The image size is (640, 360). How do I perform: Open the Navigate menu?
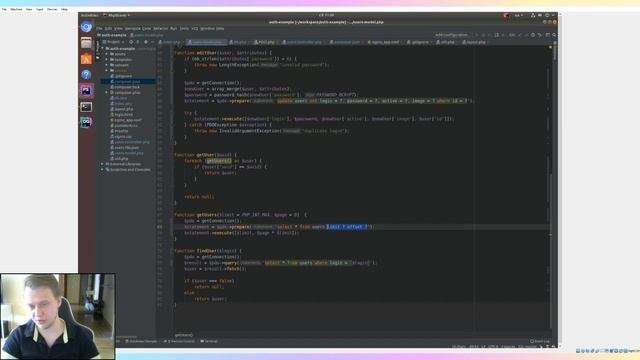click(x=133, y=29)
